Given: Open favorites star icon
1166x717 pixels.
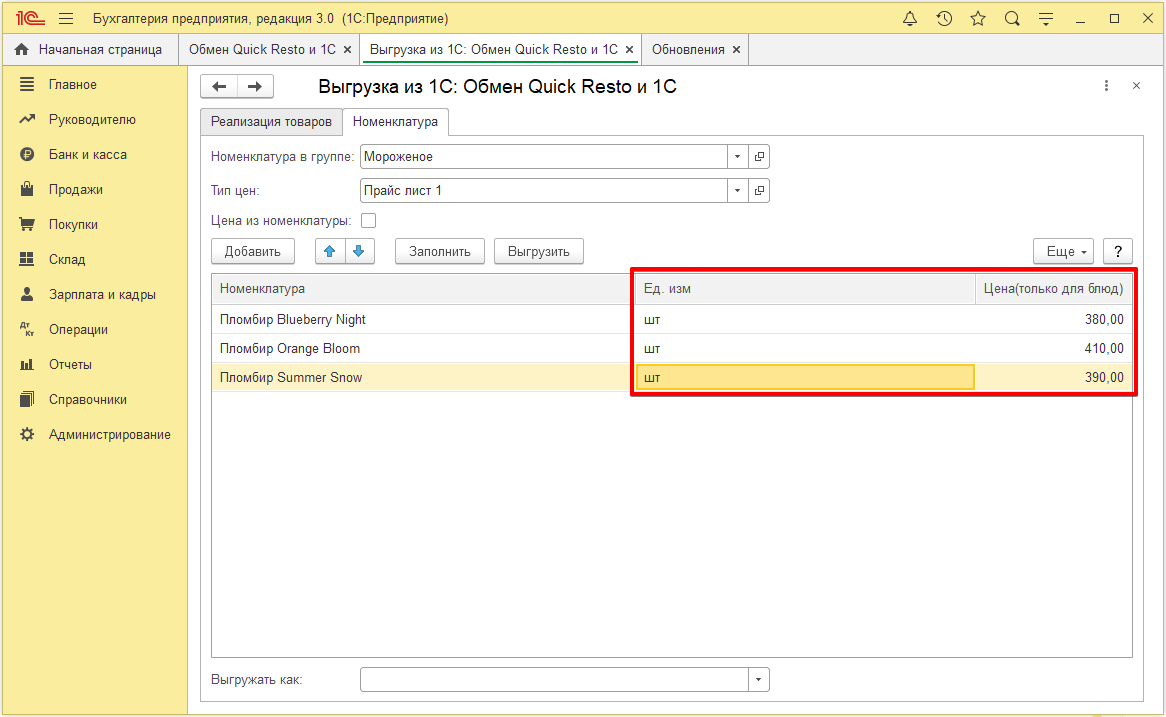Looking at the screenshot, I should pos(978,19).
